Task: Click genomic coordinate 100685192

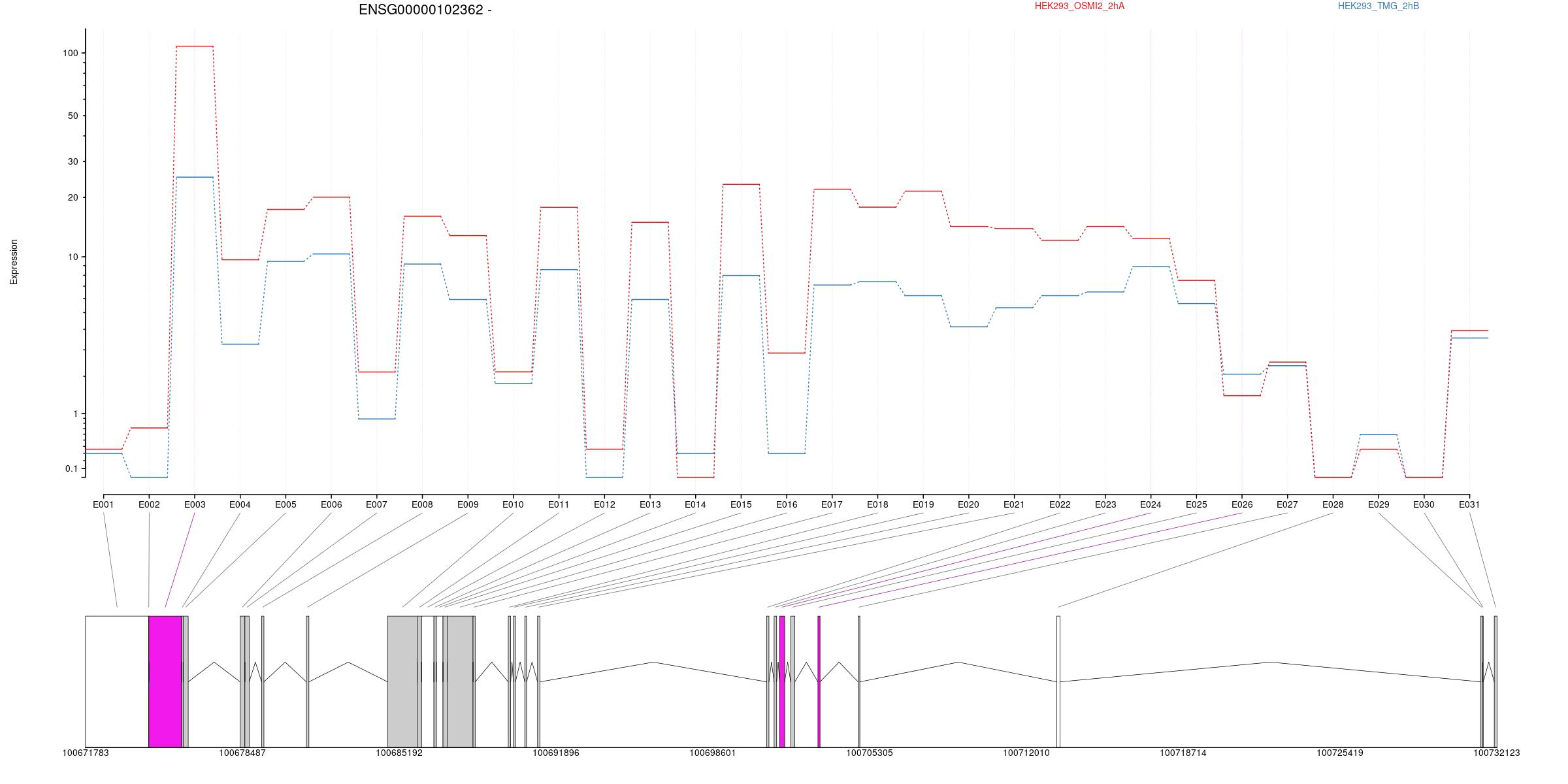Action: coord(399,753)
